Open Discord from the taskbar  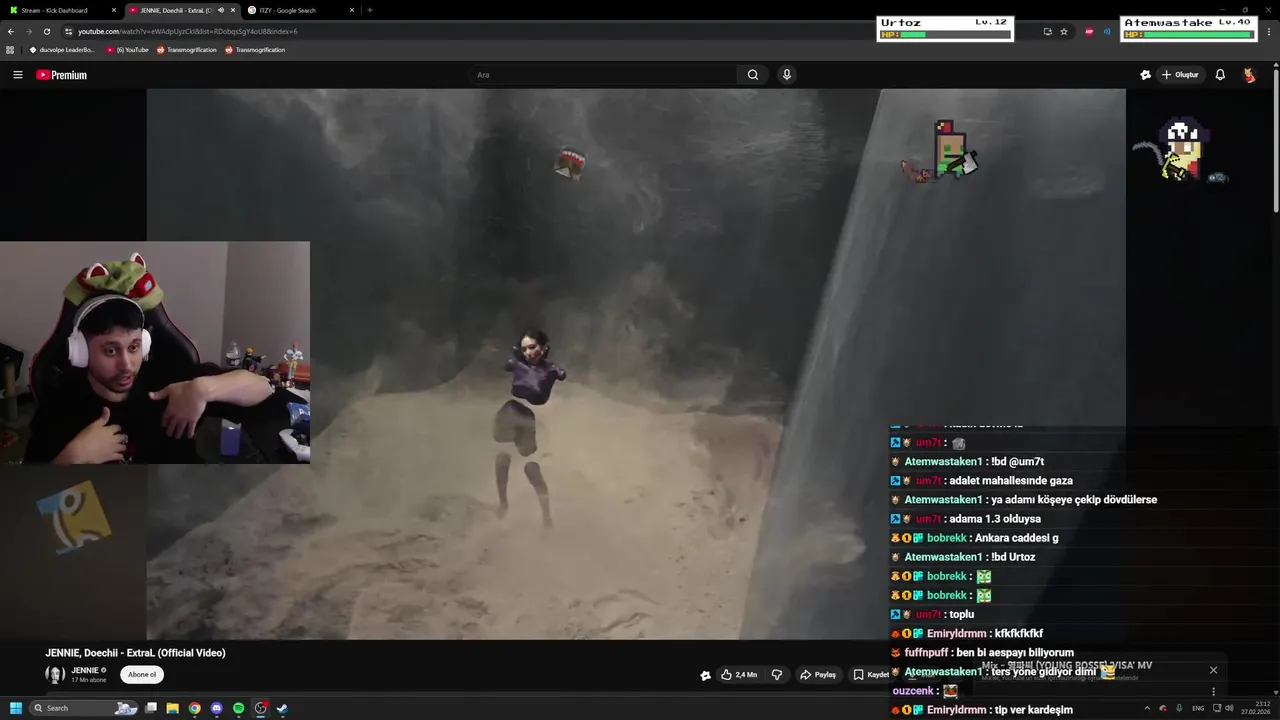coord(217,708)
